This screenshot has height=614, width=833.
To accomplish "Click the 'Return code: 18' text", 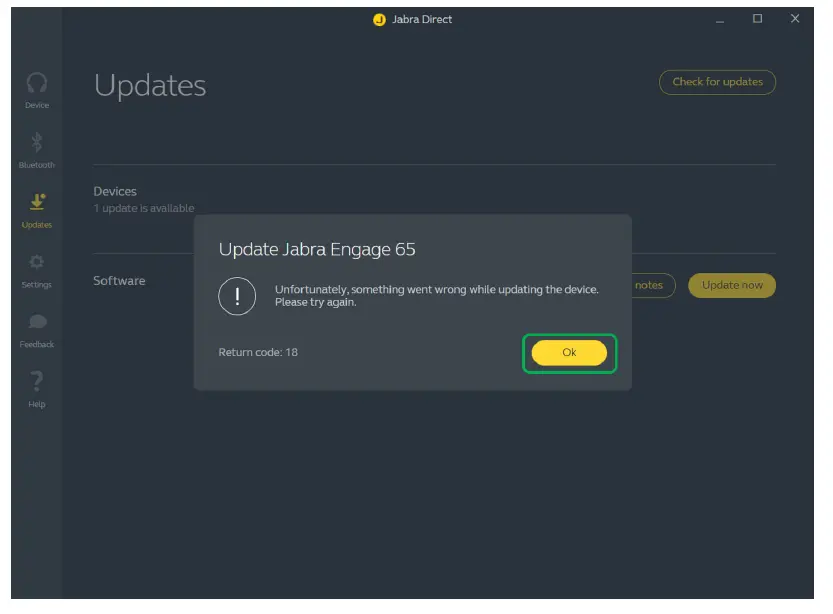I will point(258,352).
